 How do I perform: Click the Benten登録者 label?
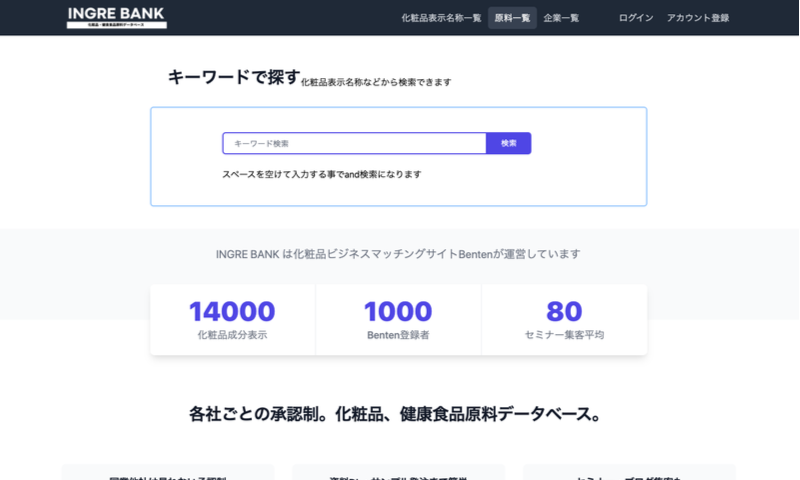pyautogui.click(x=398, y=335)
